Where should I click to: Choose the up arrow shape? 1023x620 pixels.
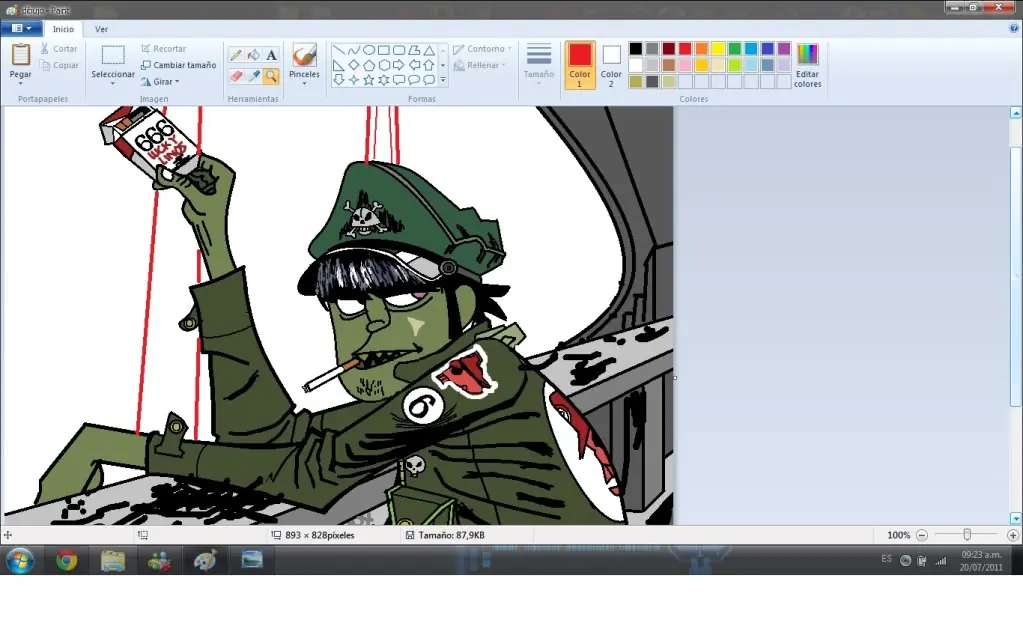pyautogui.click(x=429, y=65)
